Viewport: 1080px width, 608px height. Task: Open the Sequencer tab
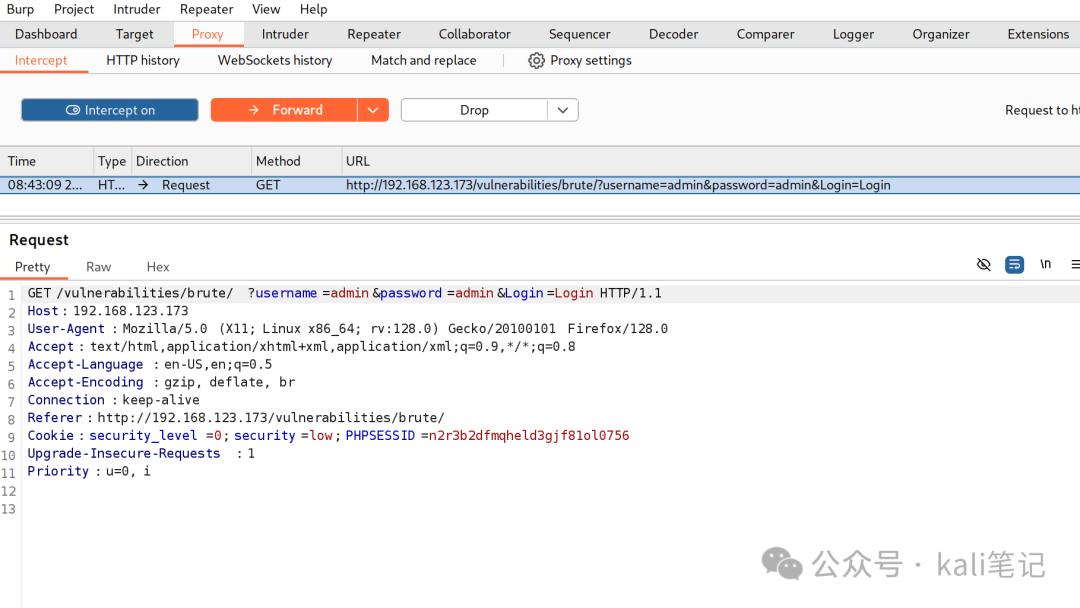coord(579,34)
